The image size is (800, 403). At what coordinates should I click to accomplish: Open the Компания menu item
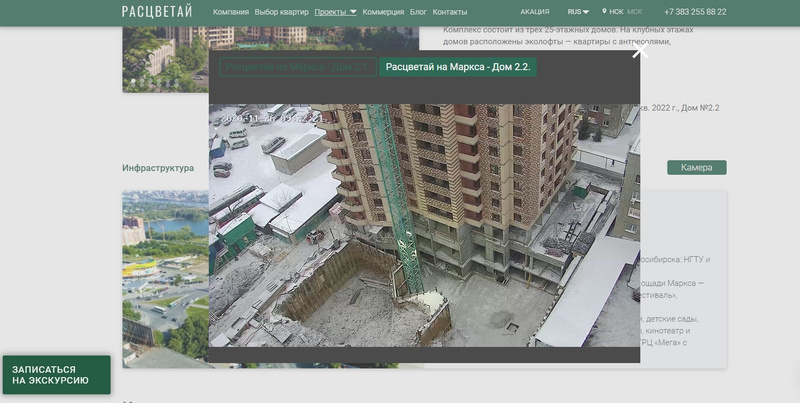click(x=231, y=12)
